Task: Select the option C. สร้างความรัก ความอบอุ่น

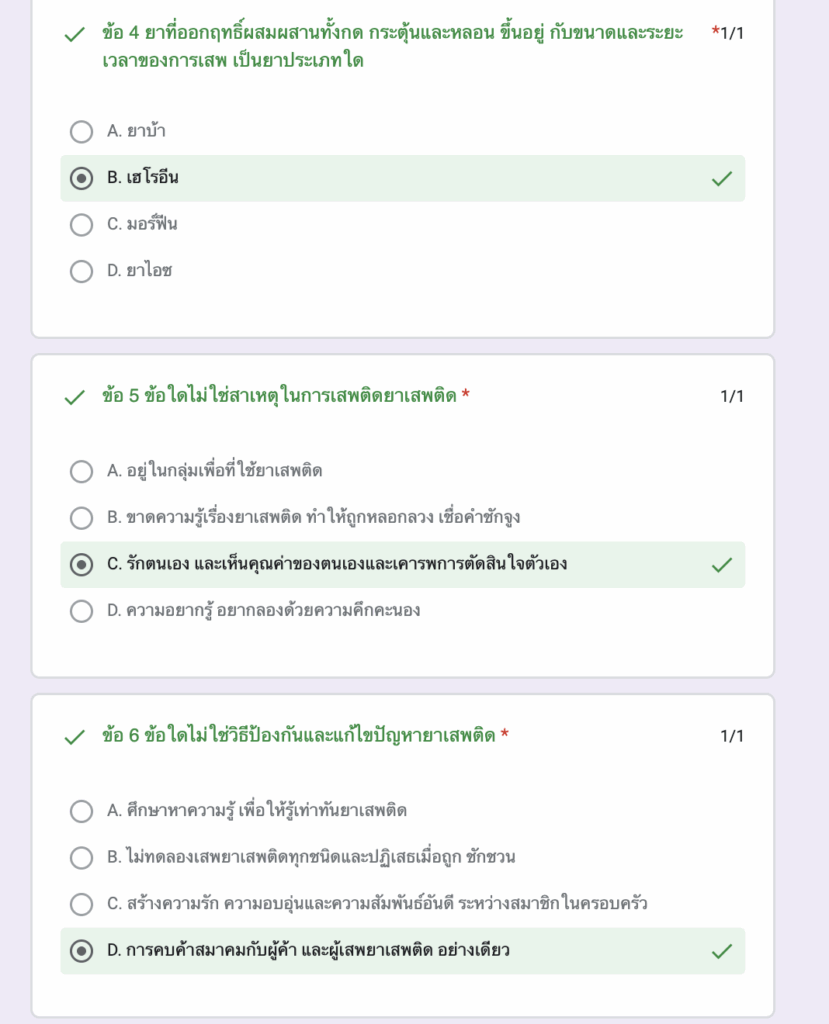Action: 81,904
